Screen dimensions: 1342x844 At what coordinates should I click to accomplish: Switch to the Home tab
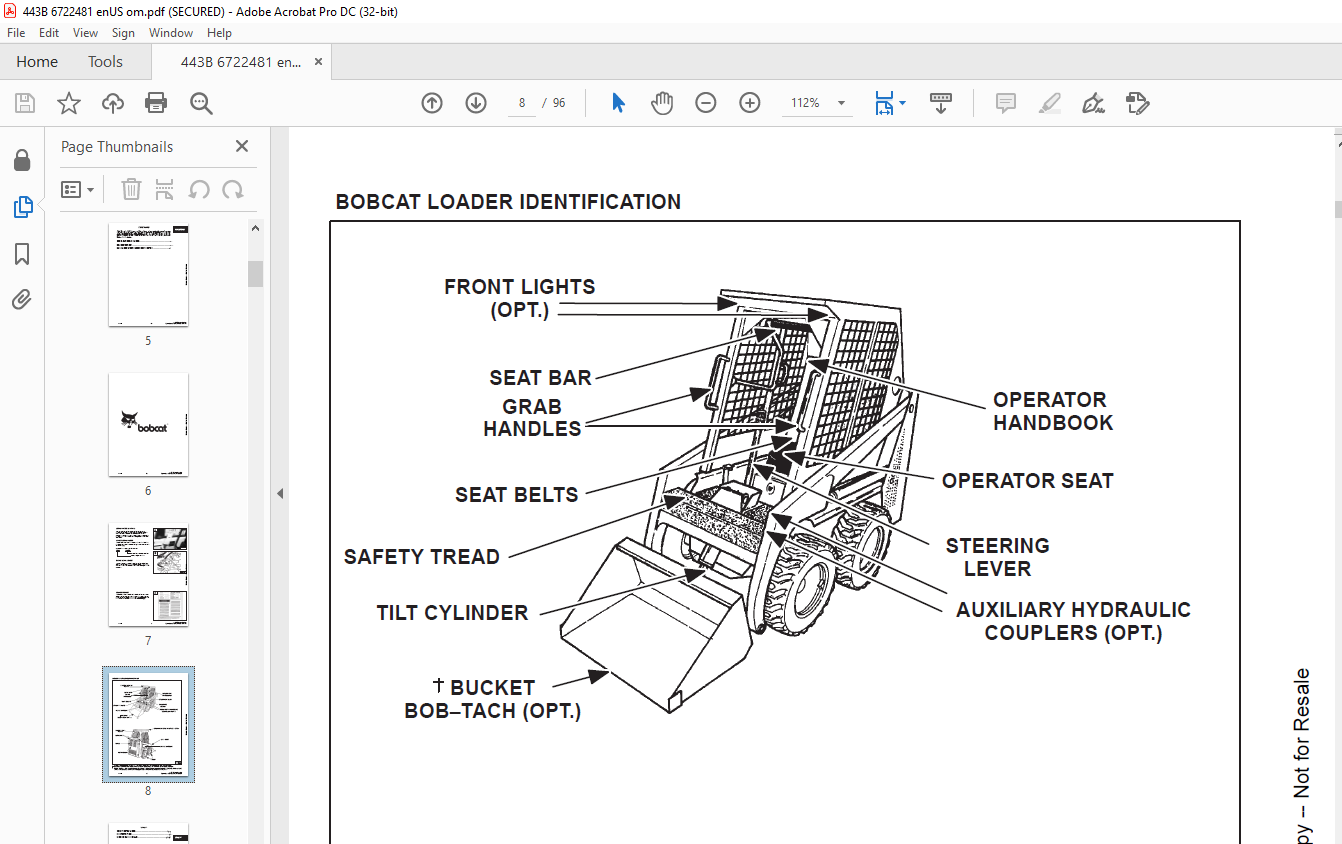pyautogui.click(x=37, y=62)
